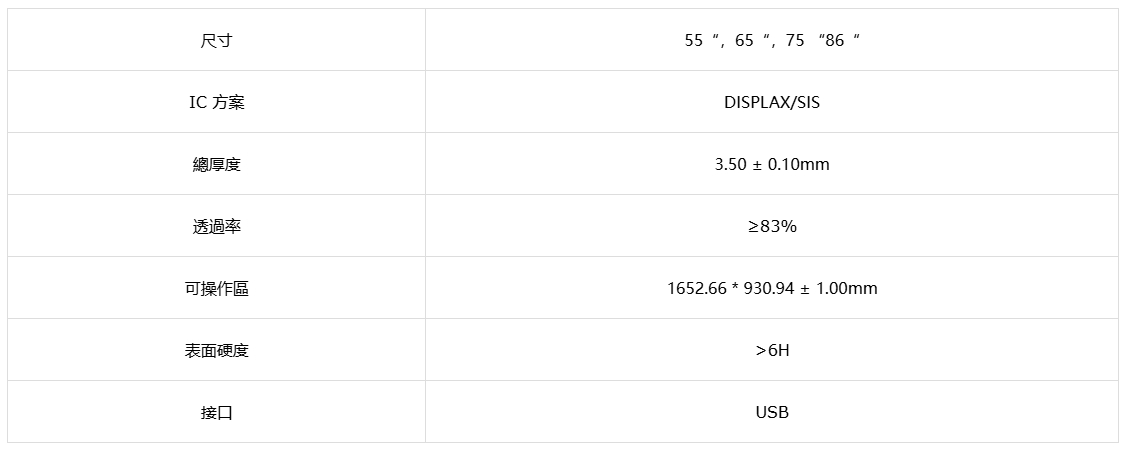Click the 75 inch size text
This screenshot has width=1131, height=455.
795,40
